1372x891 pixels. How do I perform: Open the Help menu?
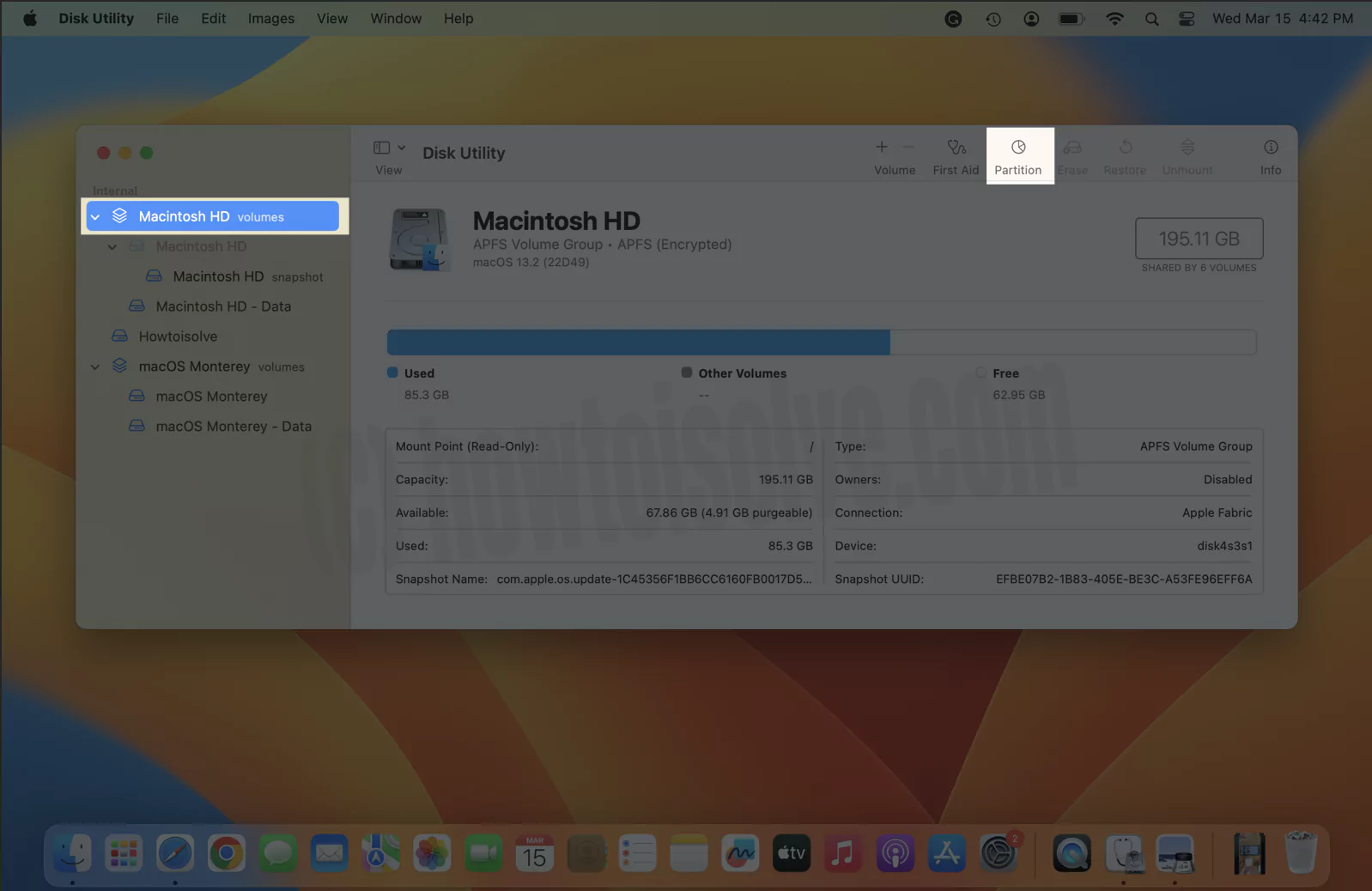[458, 18]
